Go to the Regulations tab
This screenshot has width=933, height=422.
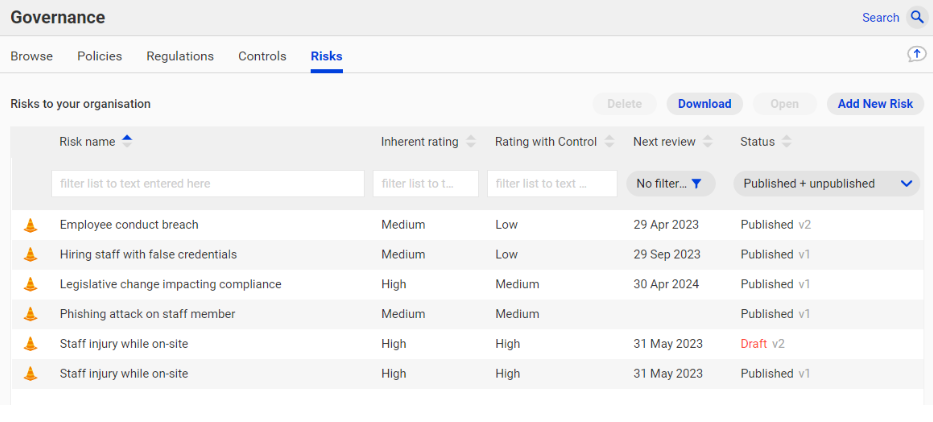180,56
